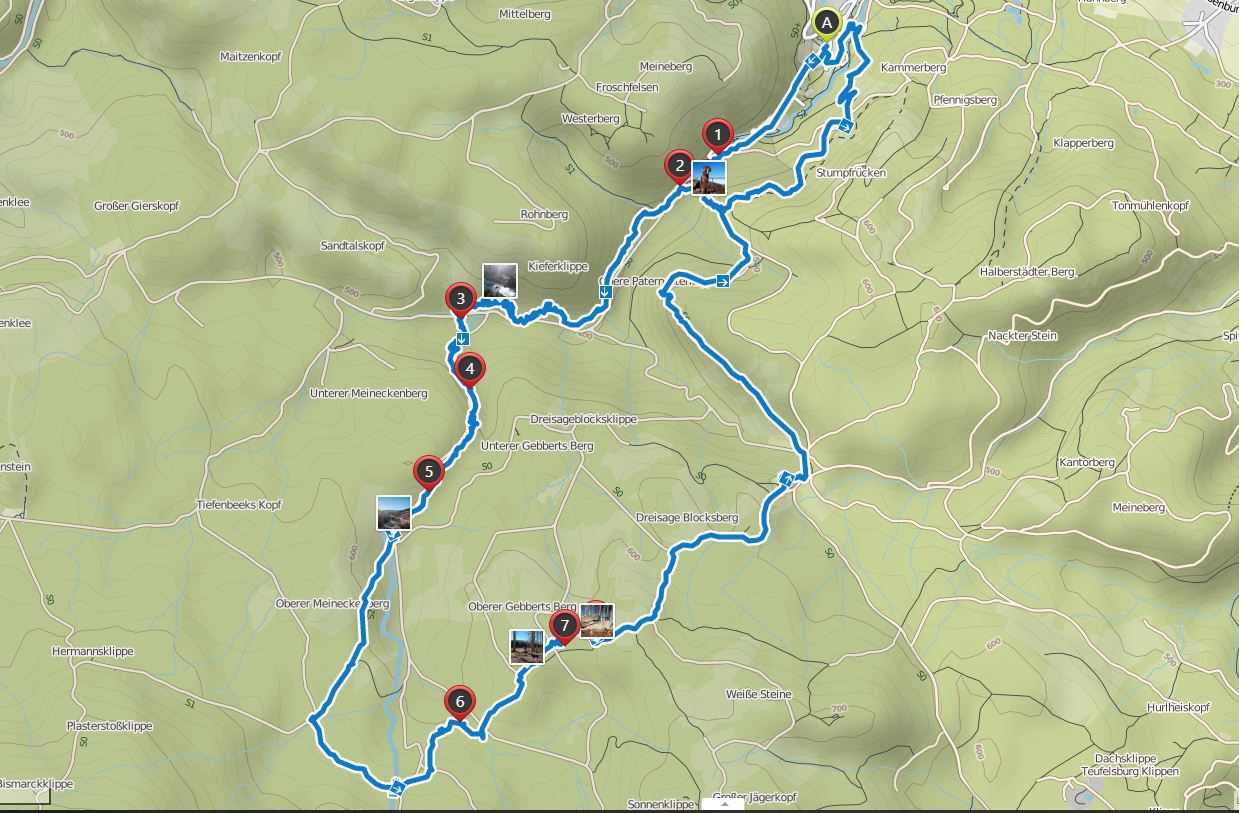Image resolution: width=1239 pixels, height=813 pixels.
Task: Select red waypoint pin 6
Action: [x=460, y=703]
